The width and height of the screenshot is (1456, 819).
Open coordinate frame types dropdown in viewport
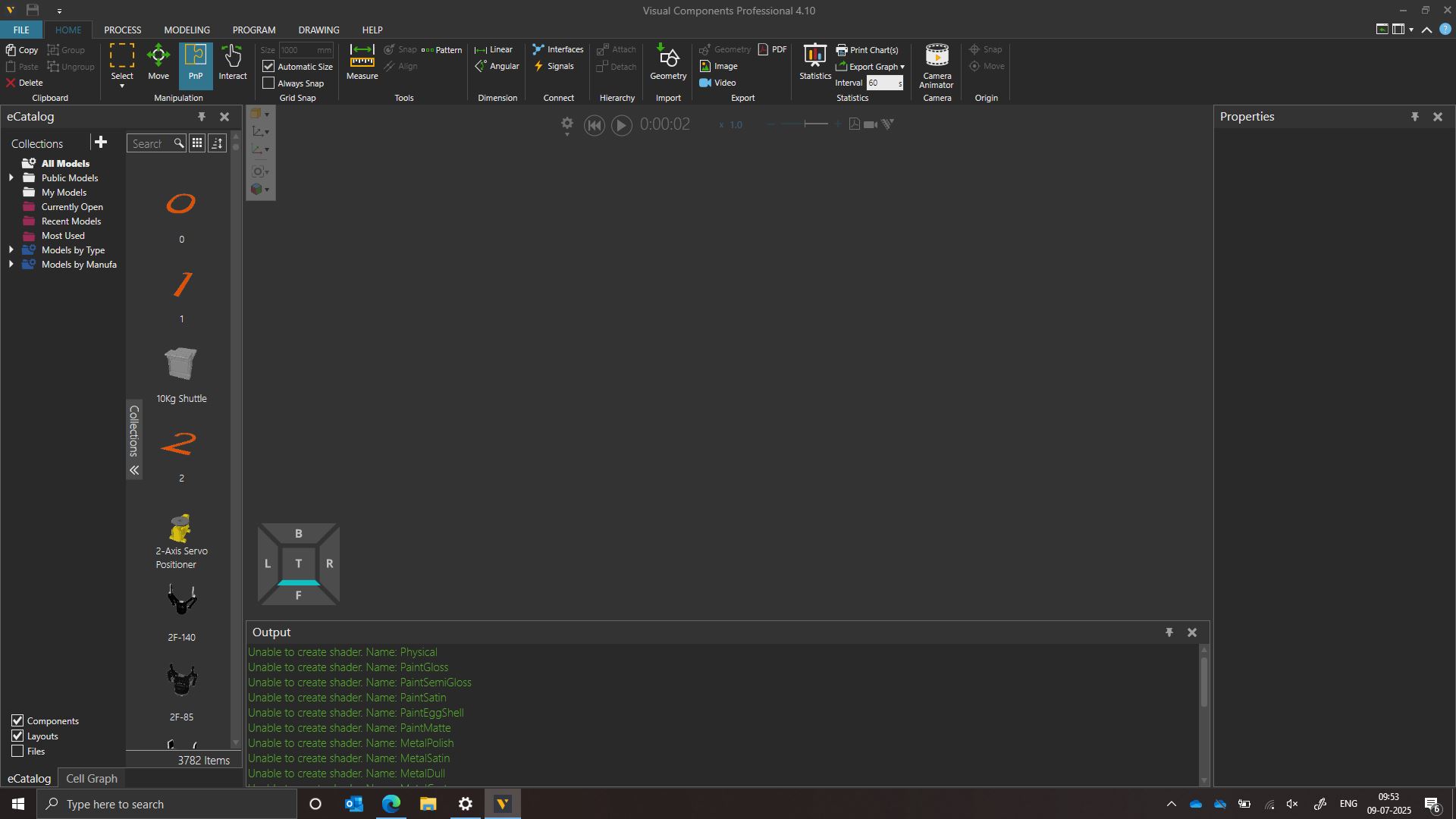pos(260,132)
